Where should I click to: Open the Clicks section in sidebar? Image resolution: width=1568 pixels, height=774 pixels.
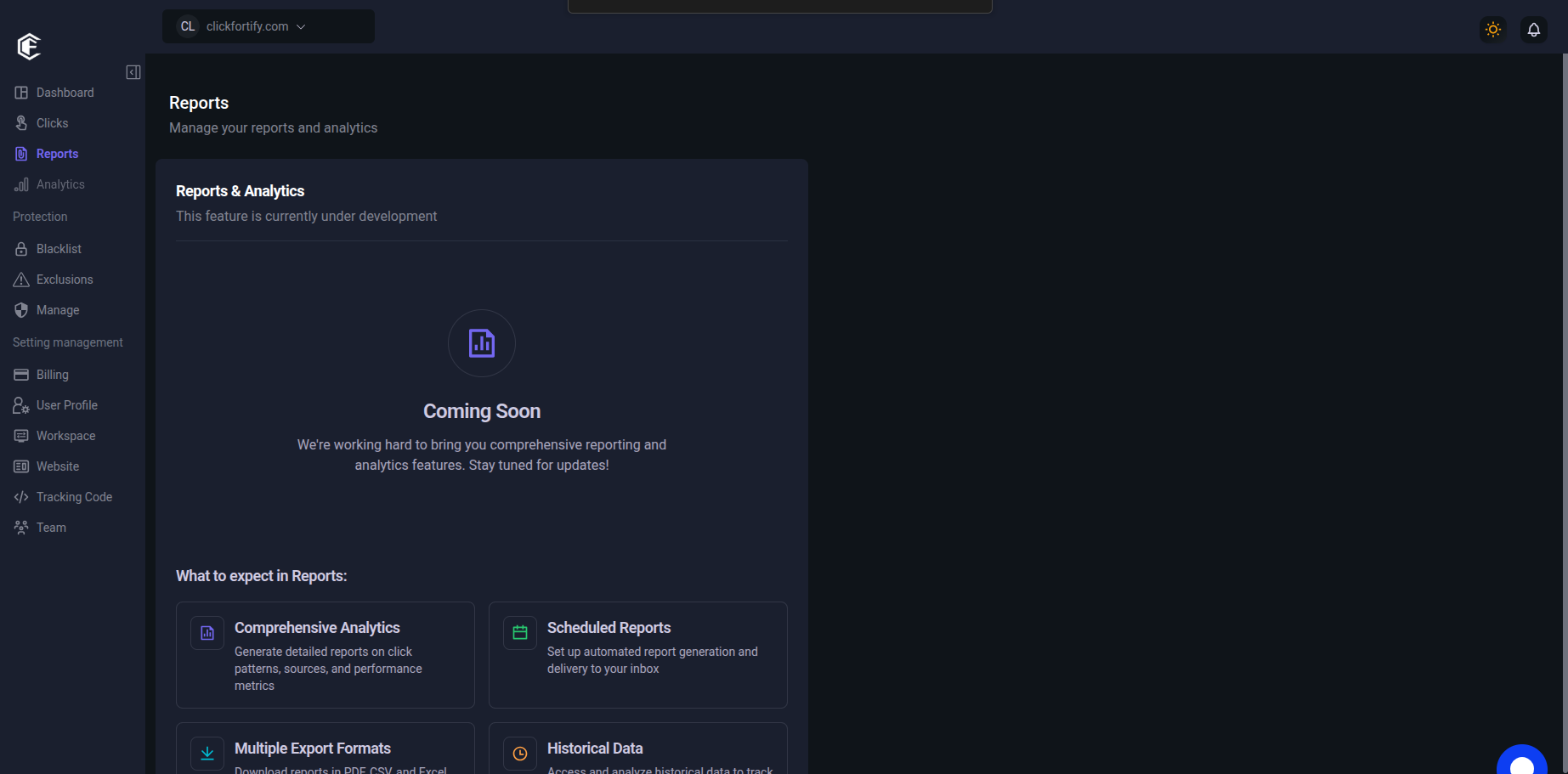51,122
